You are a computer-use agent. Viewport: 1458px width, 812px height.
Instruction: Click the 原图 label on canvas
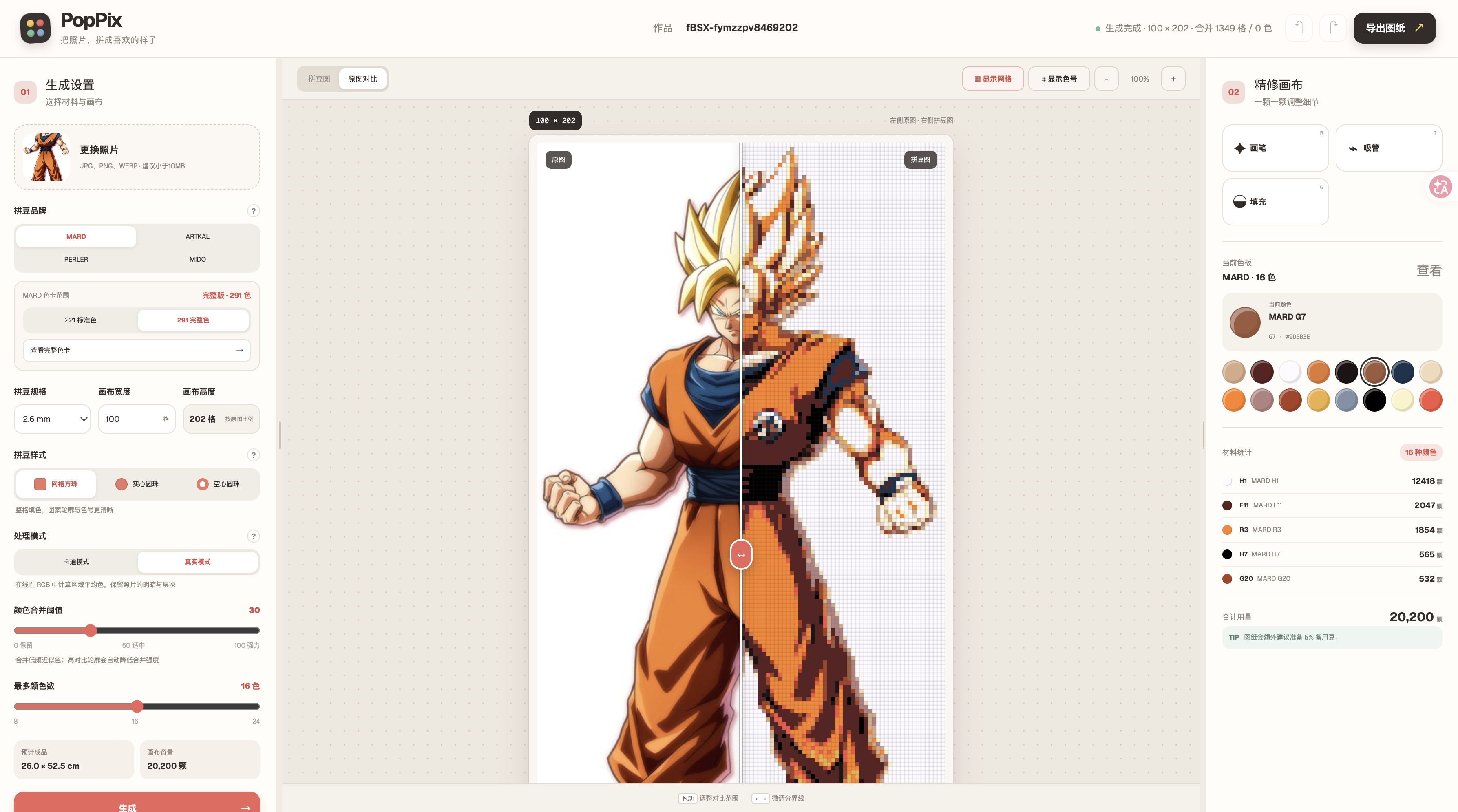click(558, 159)
